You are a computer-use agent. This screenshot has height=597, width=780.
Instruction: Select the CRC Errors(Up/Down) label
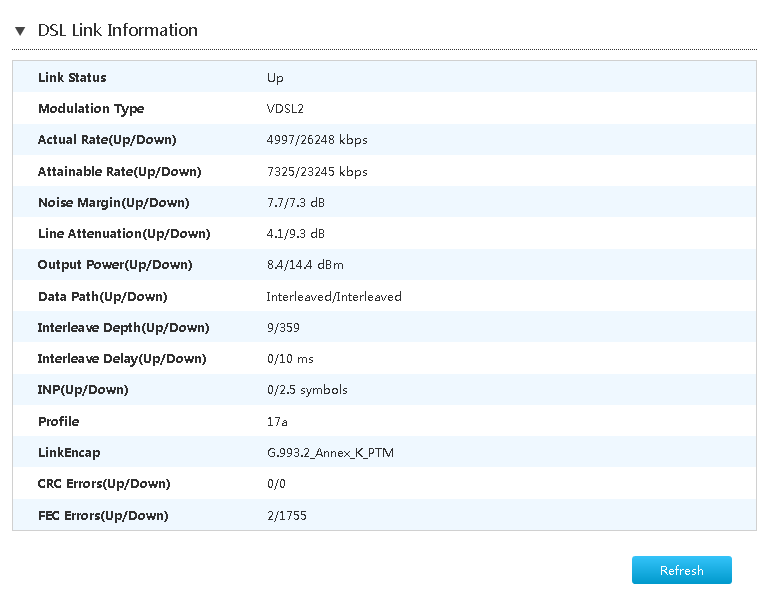[104, 484]
